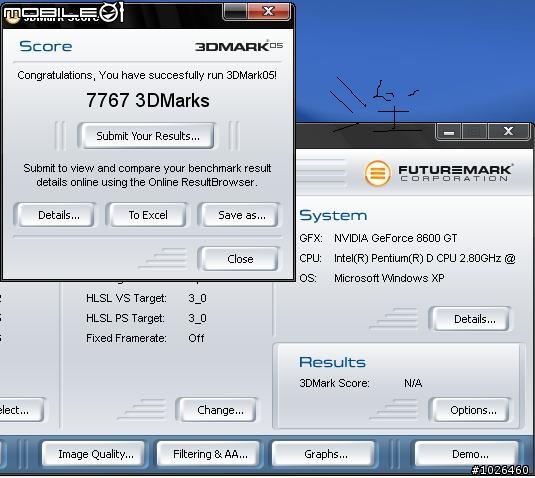Click the NVIDIA GeForce 8600 GT text
The image size is (535, 478).
[395, 238]
